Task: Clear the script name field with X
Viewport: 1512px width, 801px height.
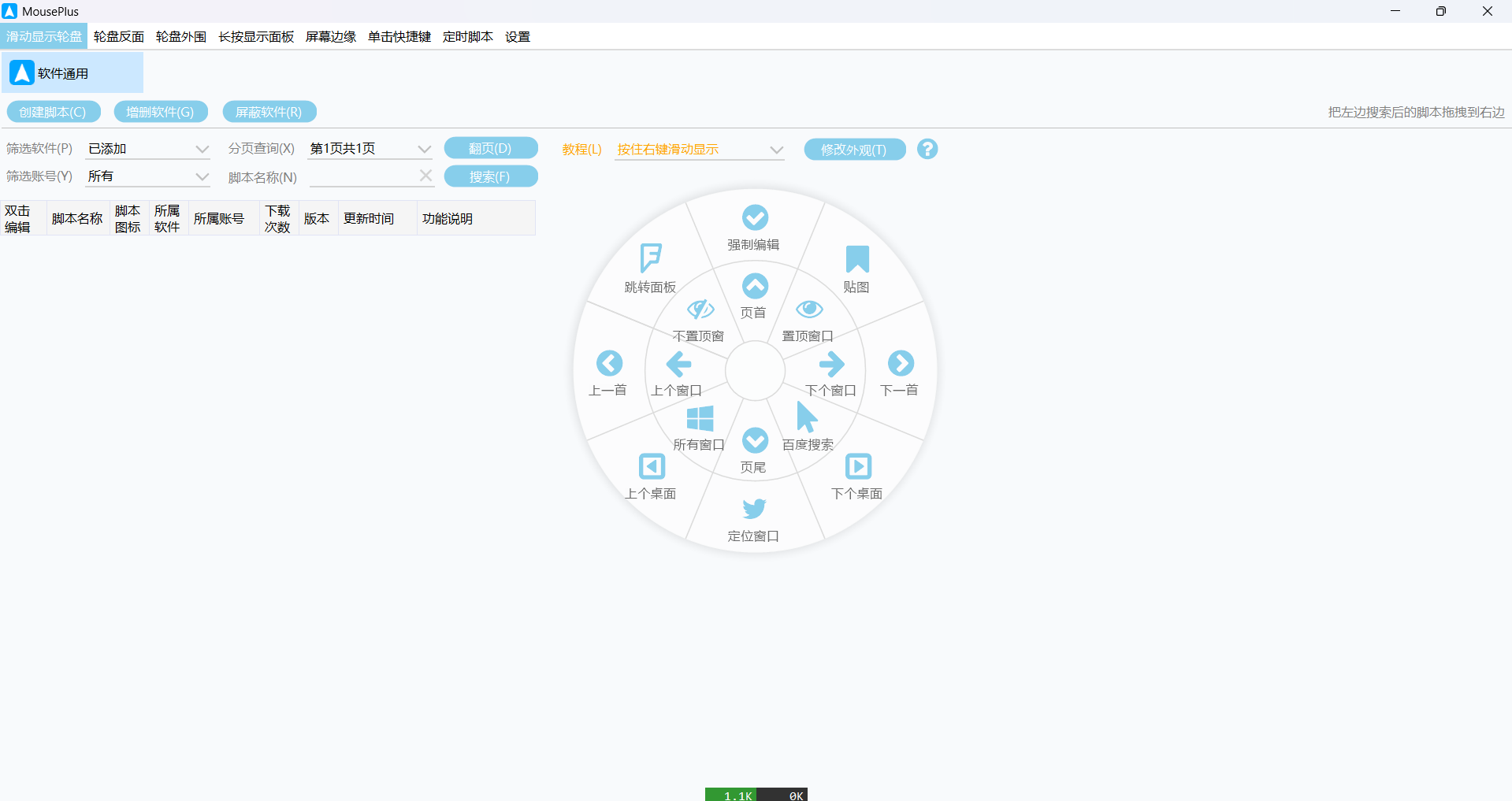Action: pyautogui.click(x=425, y=176)
